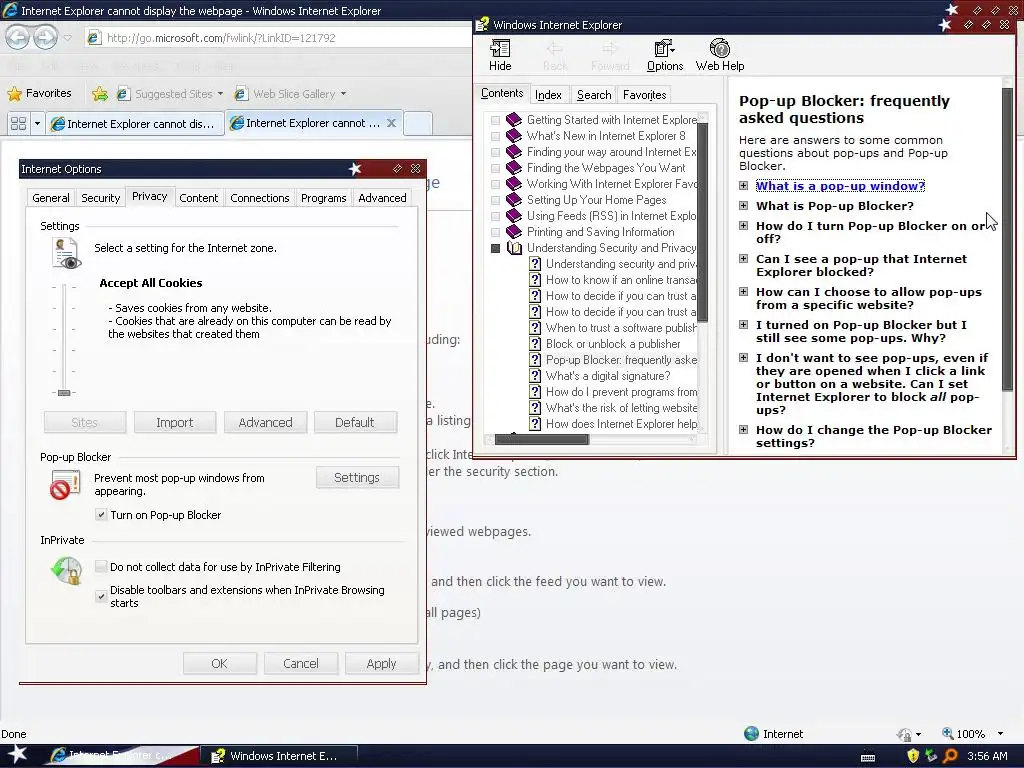This screenshot has height=768, width=1024.
Task: Click the security shield tray icon
Action: [913, 756]
